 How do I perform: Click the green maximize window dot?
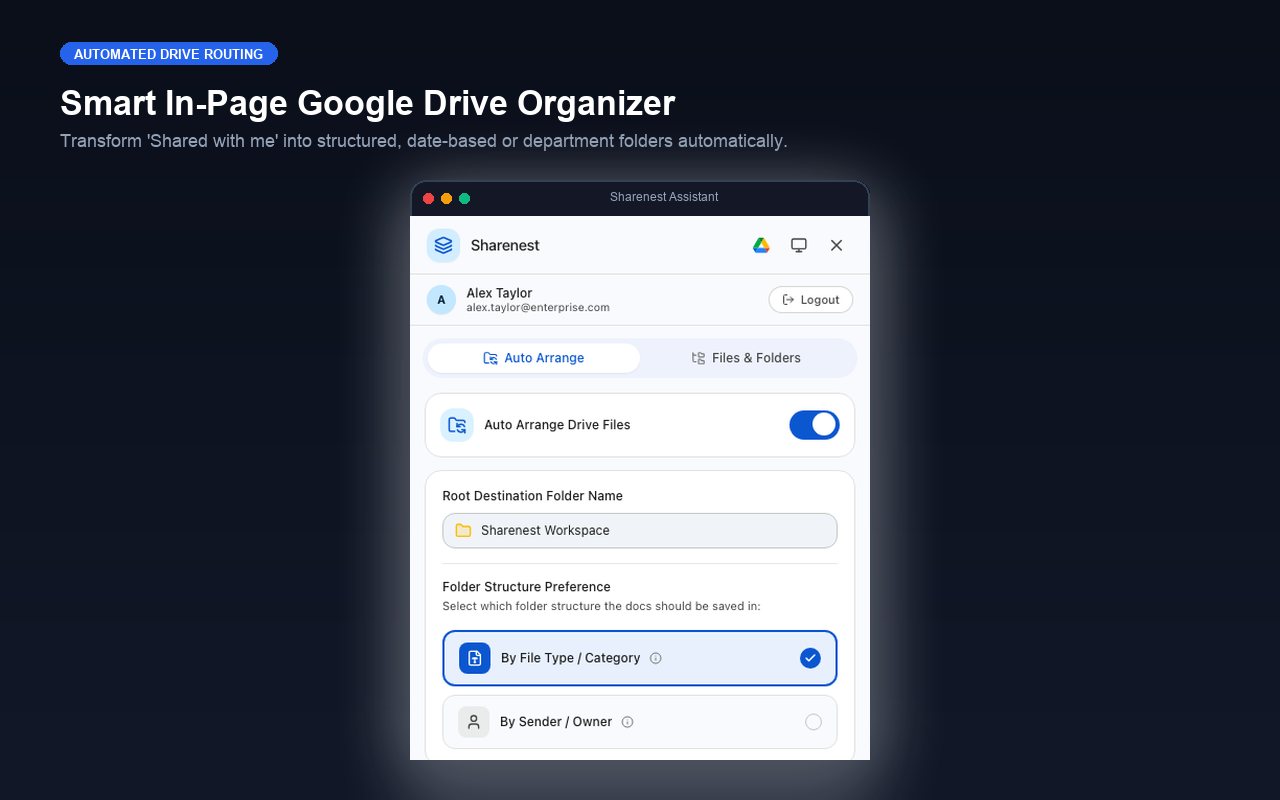point(464,198)
